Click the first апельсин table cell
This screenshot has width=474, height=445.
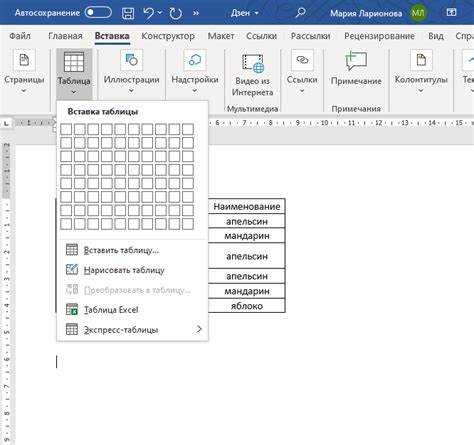[247, 221]
